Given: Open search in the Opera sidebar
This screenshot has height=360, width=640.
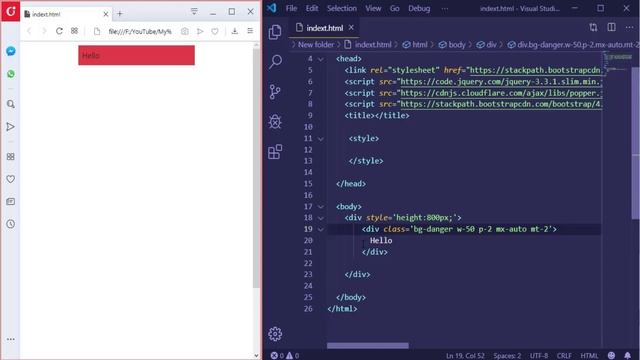Looking at the screenshot, I should tap(11, 104).
